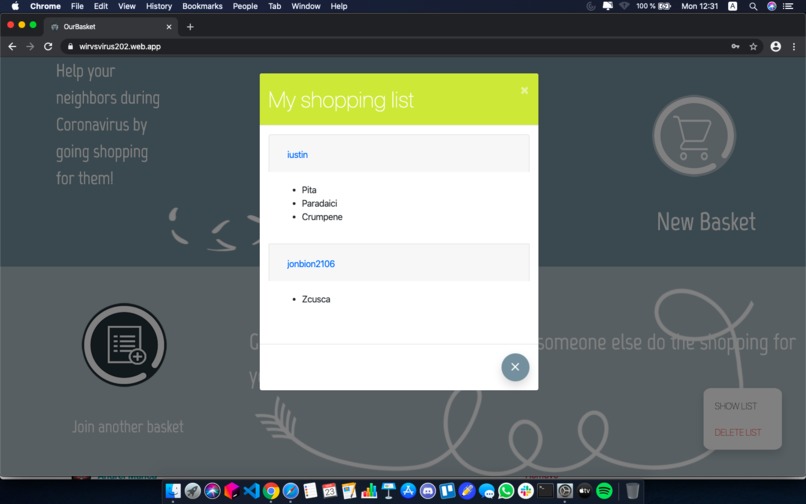The height and width of the screenshot is (504, 806).
Task: Open the saved passwords key icon
Action: click(x=736, y=46)
